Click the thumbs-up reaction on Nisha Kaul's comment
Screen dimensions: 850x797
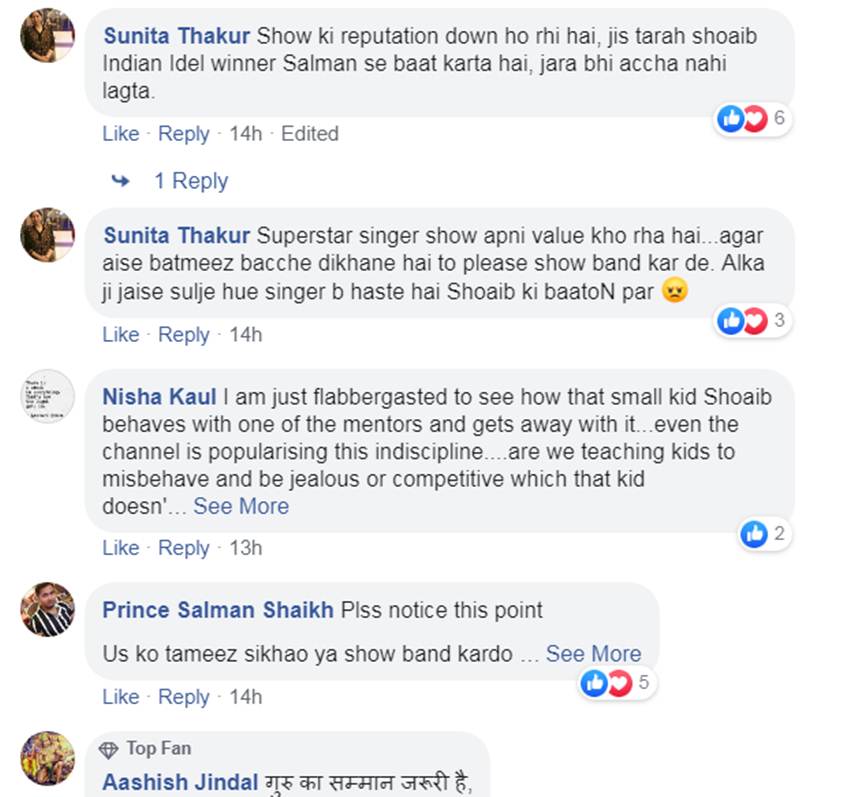point(753,534)
